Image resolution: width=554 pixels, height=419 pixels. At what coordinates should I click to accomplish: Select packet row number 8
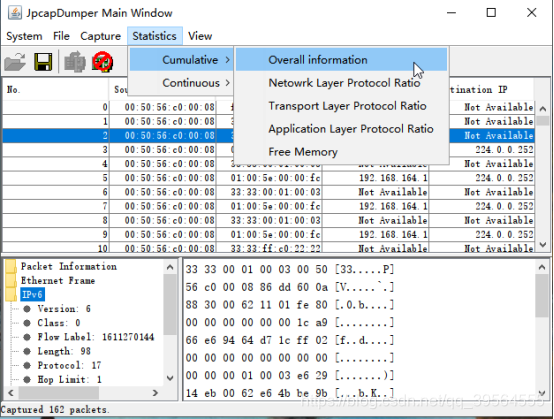point(269,220)
